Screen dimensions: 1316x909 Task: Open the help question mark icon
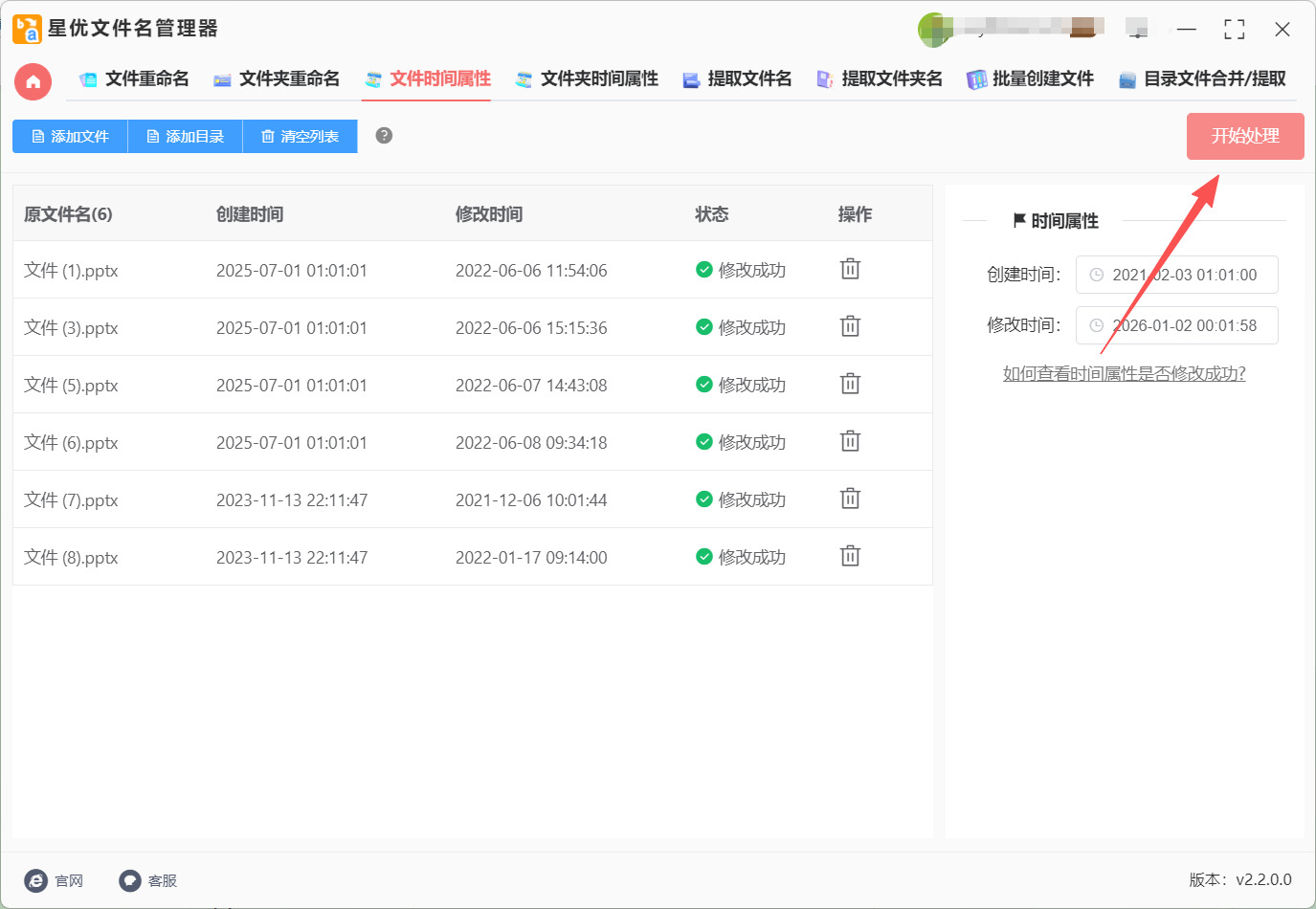coord(384,136)
